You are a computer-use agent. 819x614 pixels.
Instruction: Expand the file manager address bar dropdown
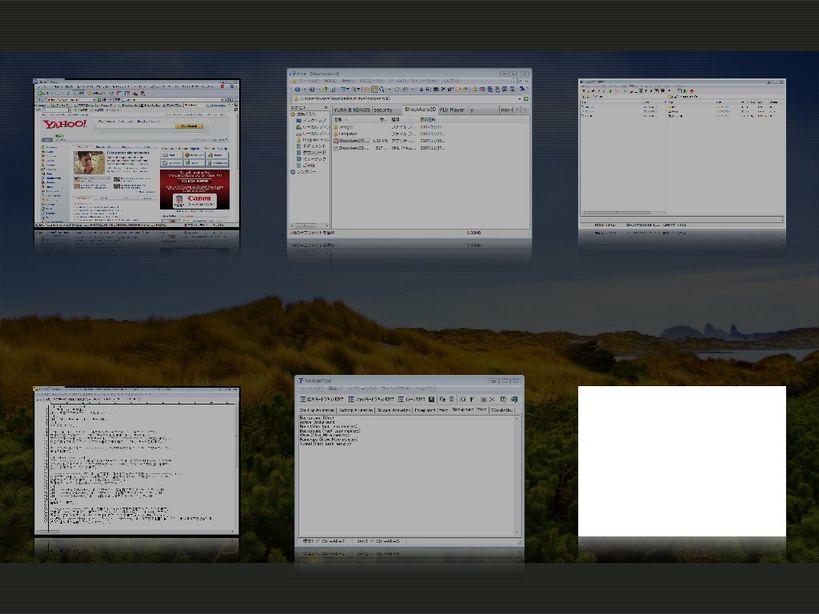point(520,98)
